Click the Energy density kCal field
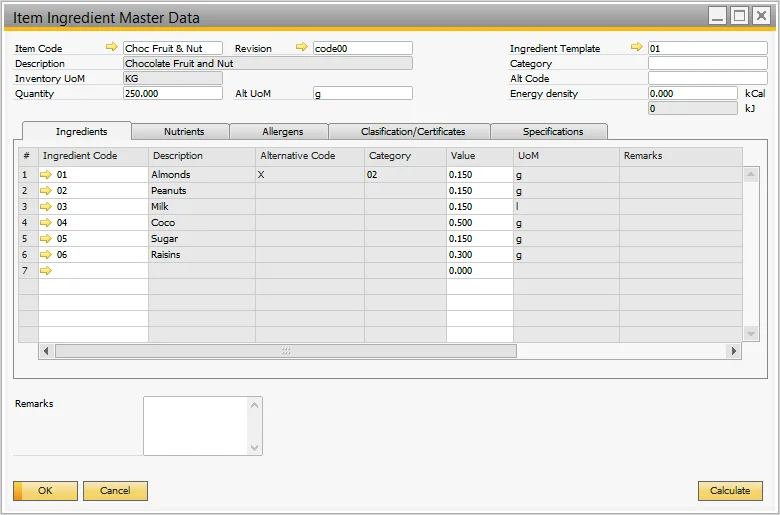The width and height of the screenshot is (780, 515). pyautogui.click(x=692, y=93)
